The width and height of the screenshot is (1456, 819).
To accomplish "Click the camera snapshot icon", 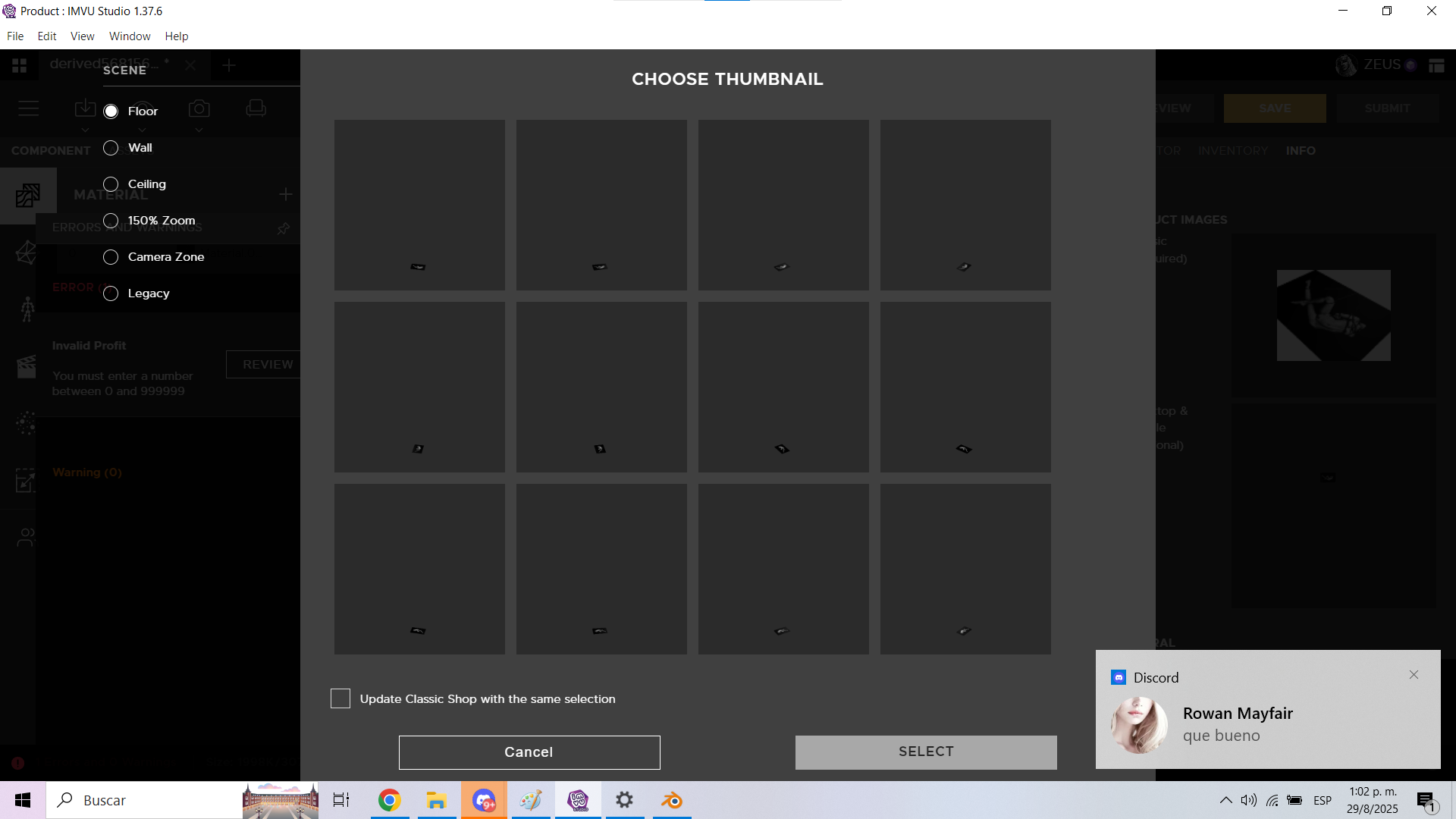I will [x=199, y=108].
